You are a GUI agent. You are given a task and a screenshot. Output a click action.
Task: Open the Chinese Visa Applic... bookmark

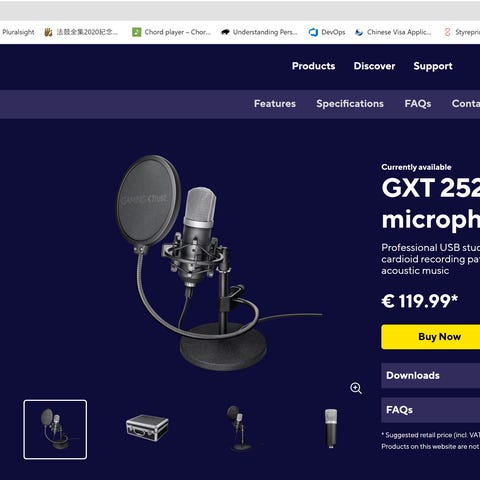(393, 32)
